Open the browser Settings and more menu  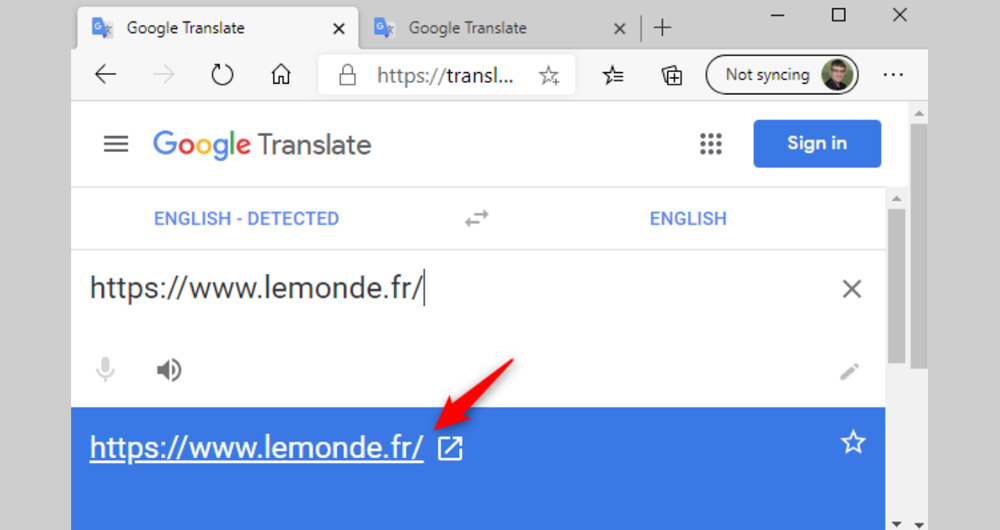coord(893,74)
